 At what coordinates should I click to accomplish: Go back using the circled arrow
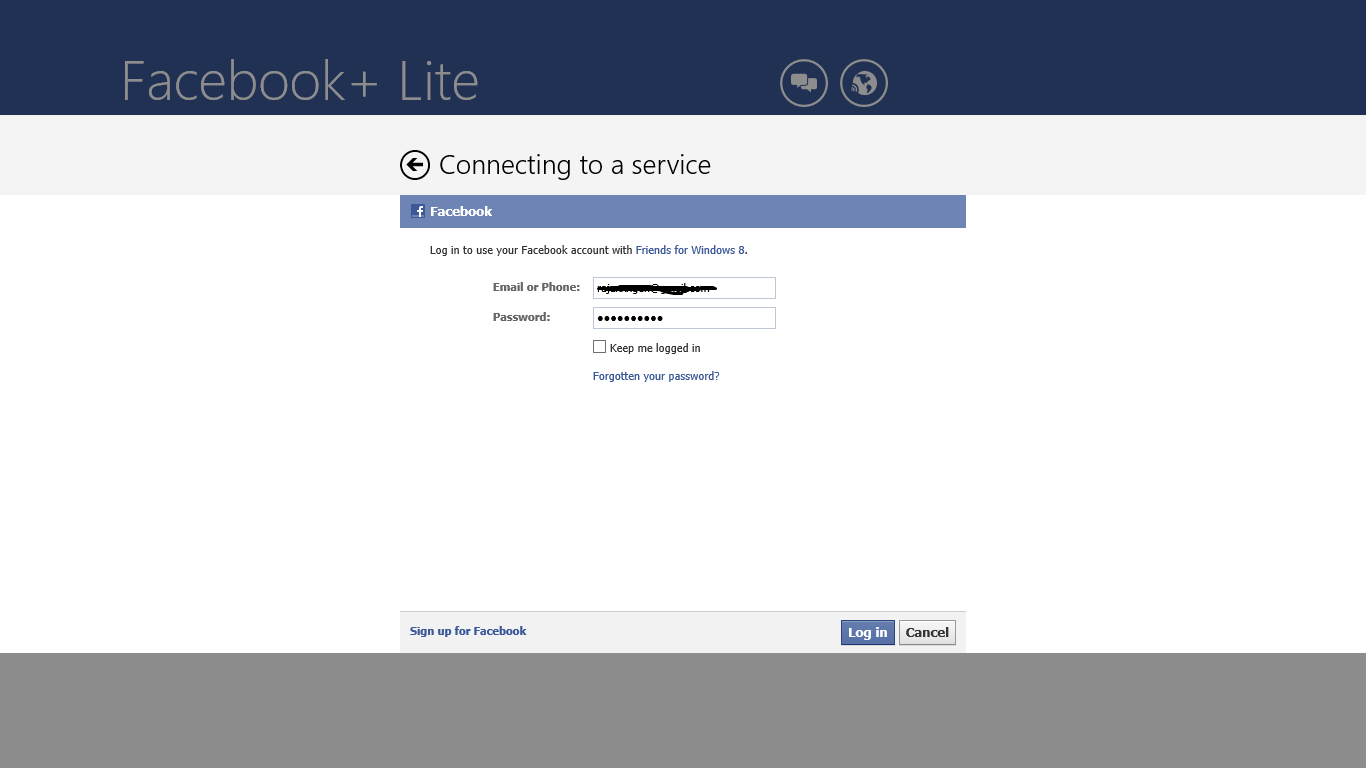point(415,165)
